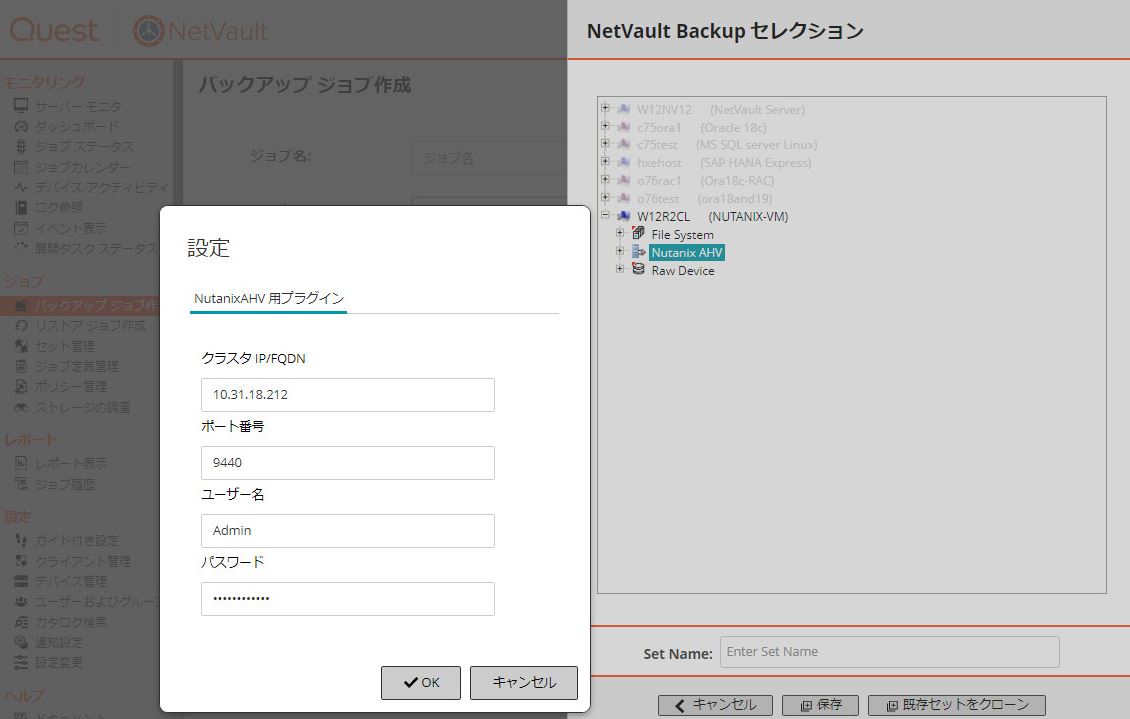
Task: Click the クライアント管理 icon in sidebar
Action: click(x=21, y=561)
